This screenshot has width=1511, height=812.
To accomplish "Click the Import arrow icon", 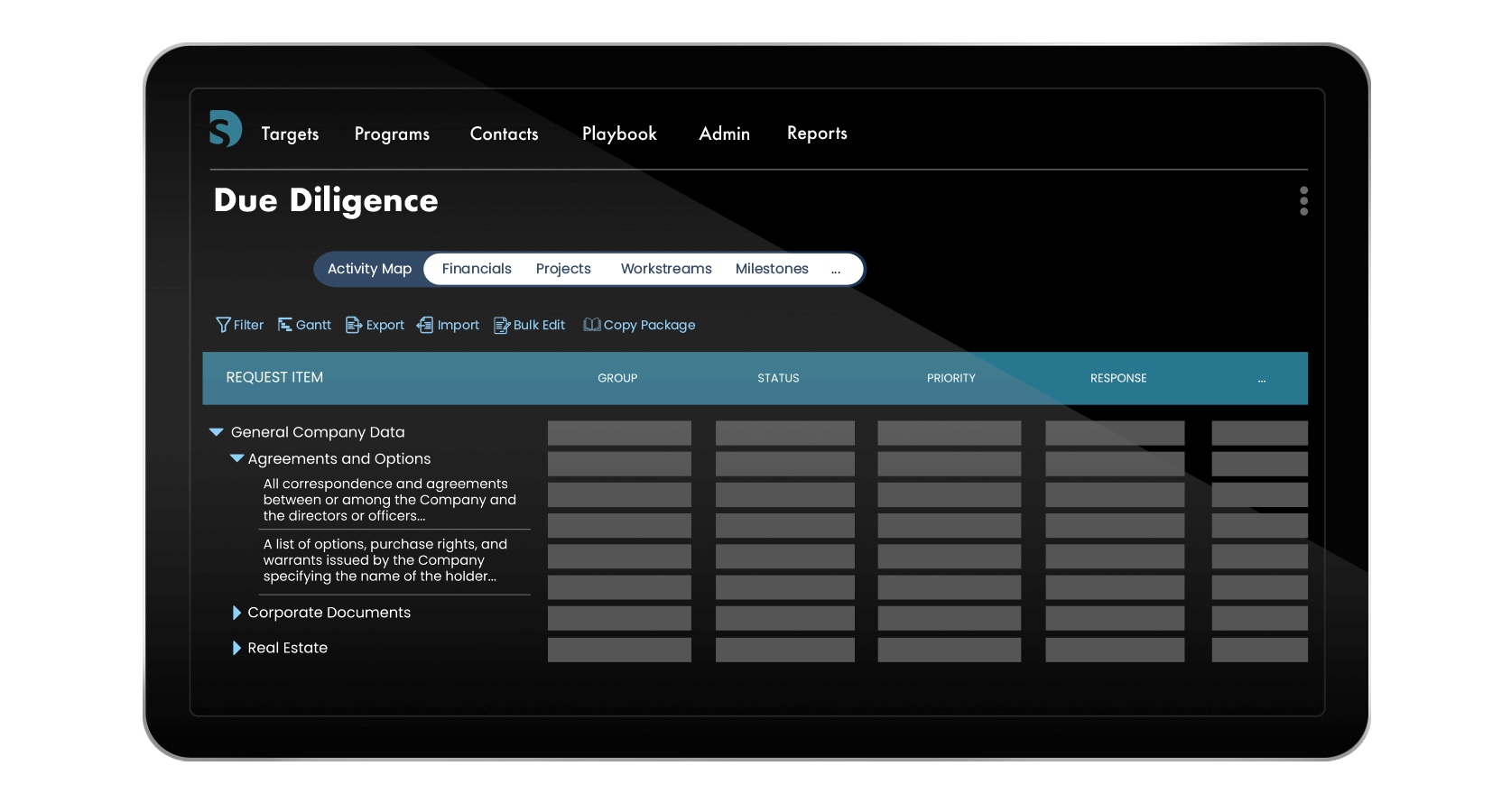I will click(x=425, y=325).
